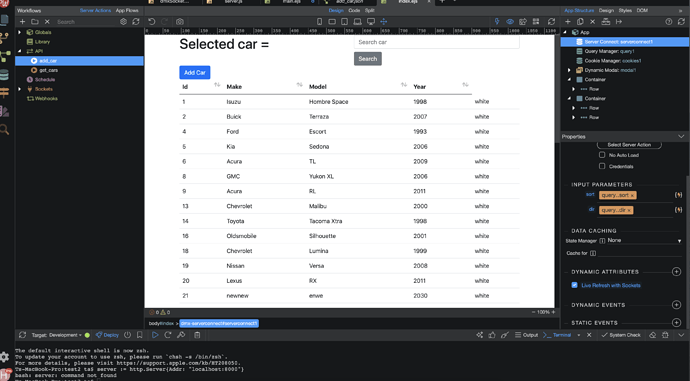This screenshot has width=690, height=381.
Task: Create a new folder in Workflows panel
Action: pos(35,22)
